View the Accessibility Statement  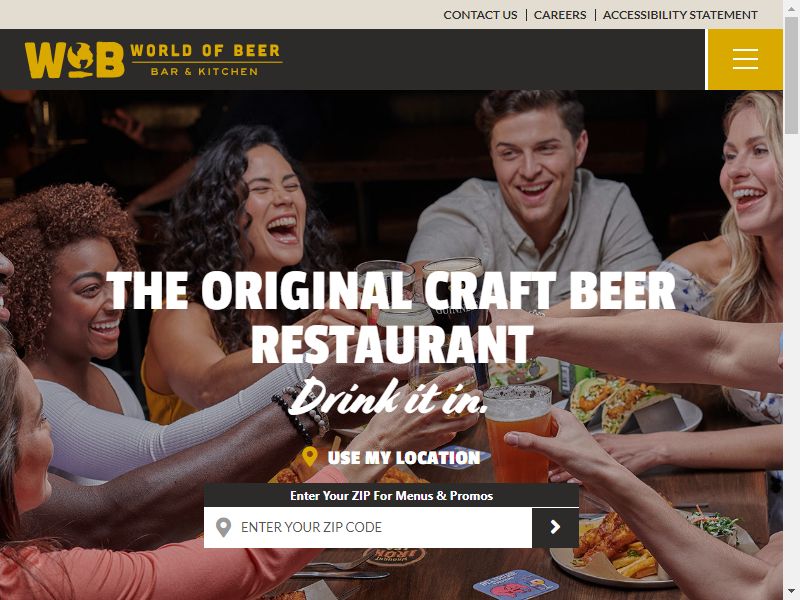click(x=680, y=15)
